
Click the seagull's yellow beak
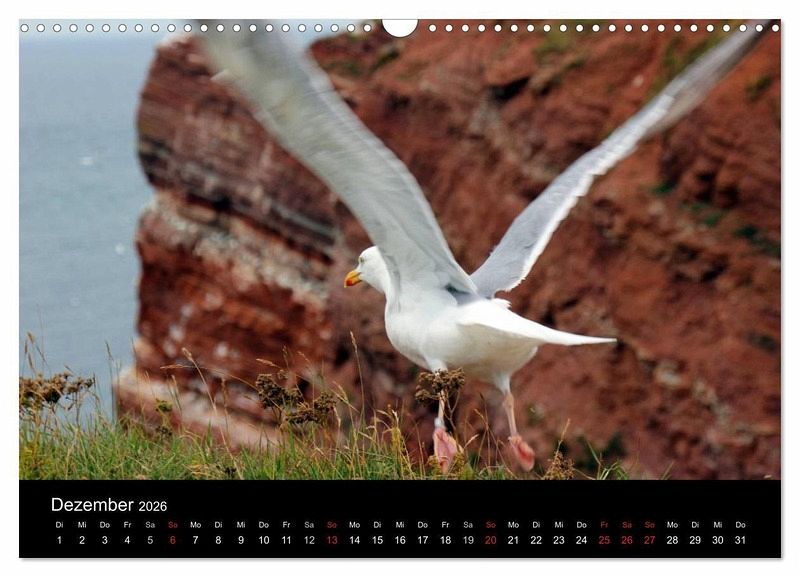point(353,279)
